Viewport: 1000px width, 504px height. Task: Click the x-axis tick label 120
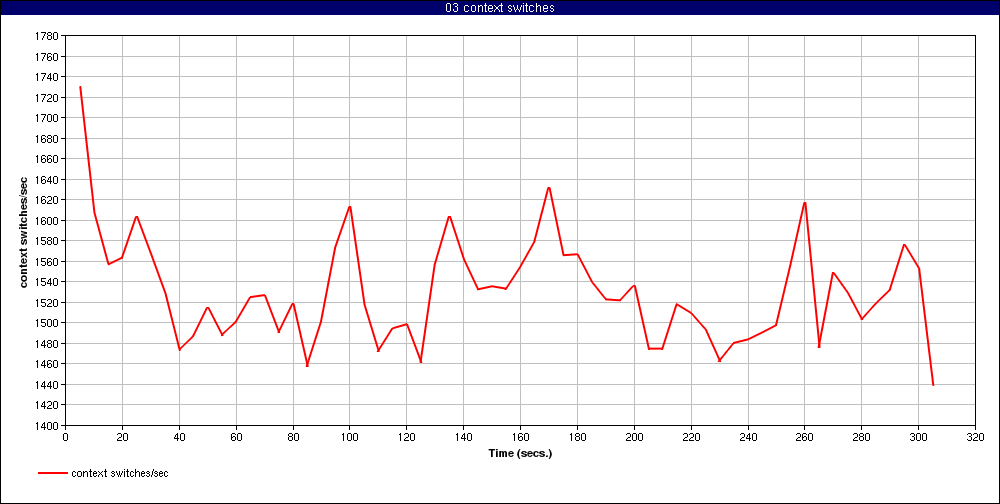(x=406, y=438)
